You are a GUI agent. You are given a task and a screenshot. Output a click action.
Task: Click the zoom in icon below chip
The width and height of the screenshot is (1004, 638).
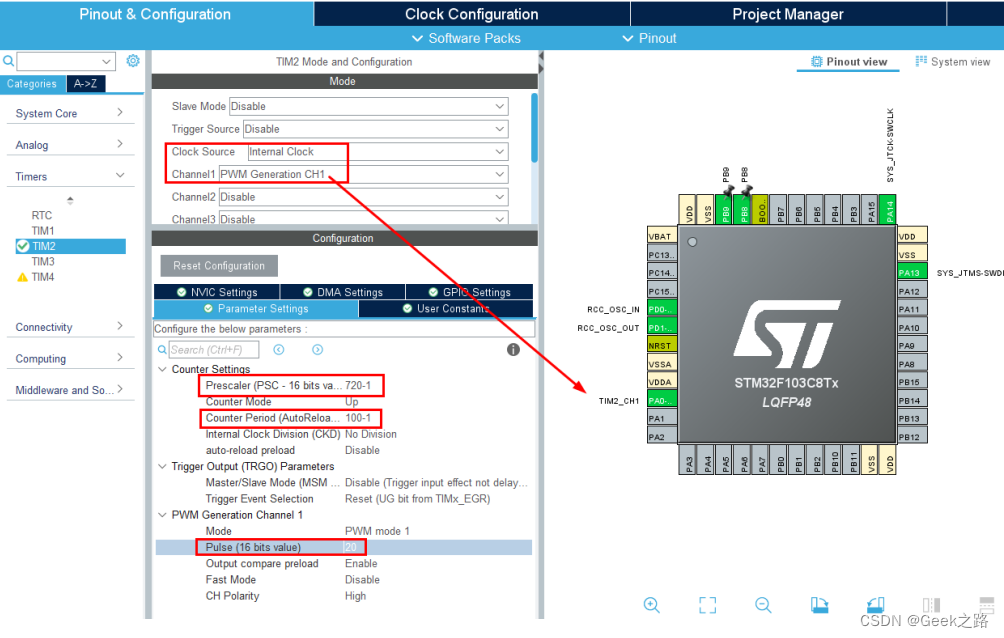652,605
